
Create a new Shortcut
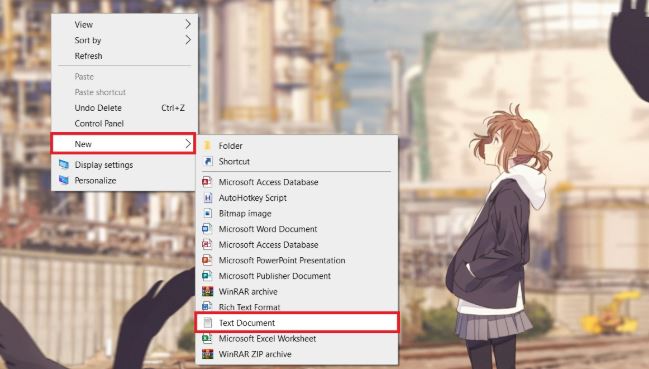coord(296,161)
